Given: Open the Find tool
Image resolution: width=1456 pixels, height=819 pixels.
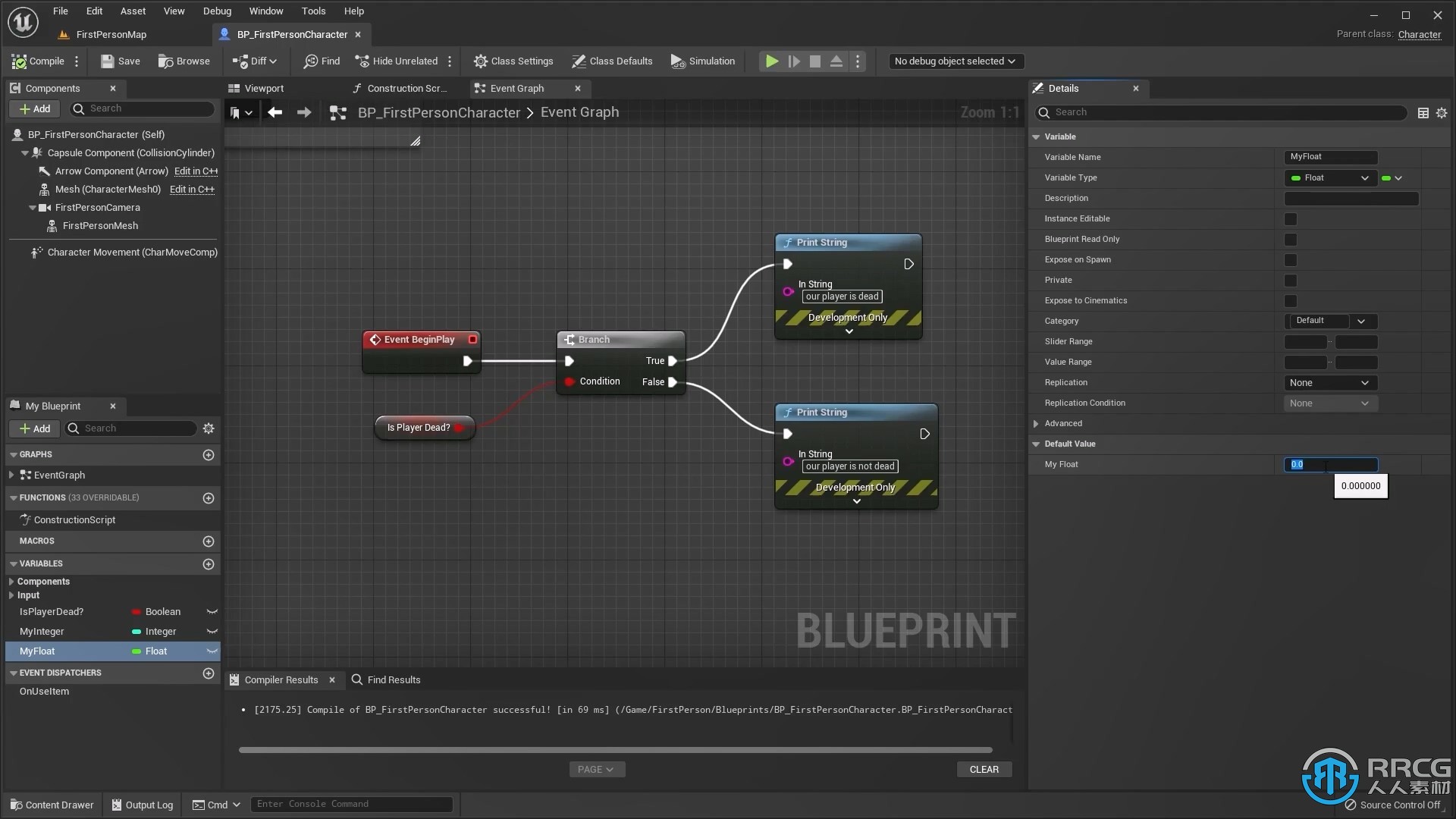Looking at the screenshot, I should 322,61.
